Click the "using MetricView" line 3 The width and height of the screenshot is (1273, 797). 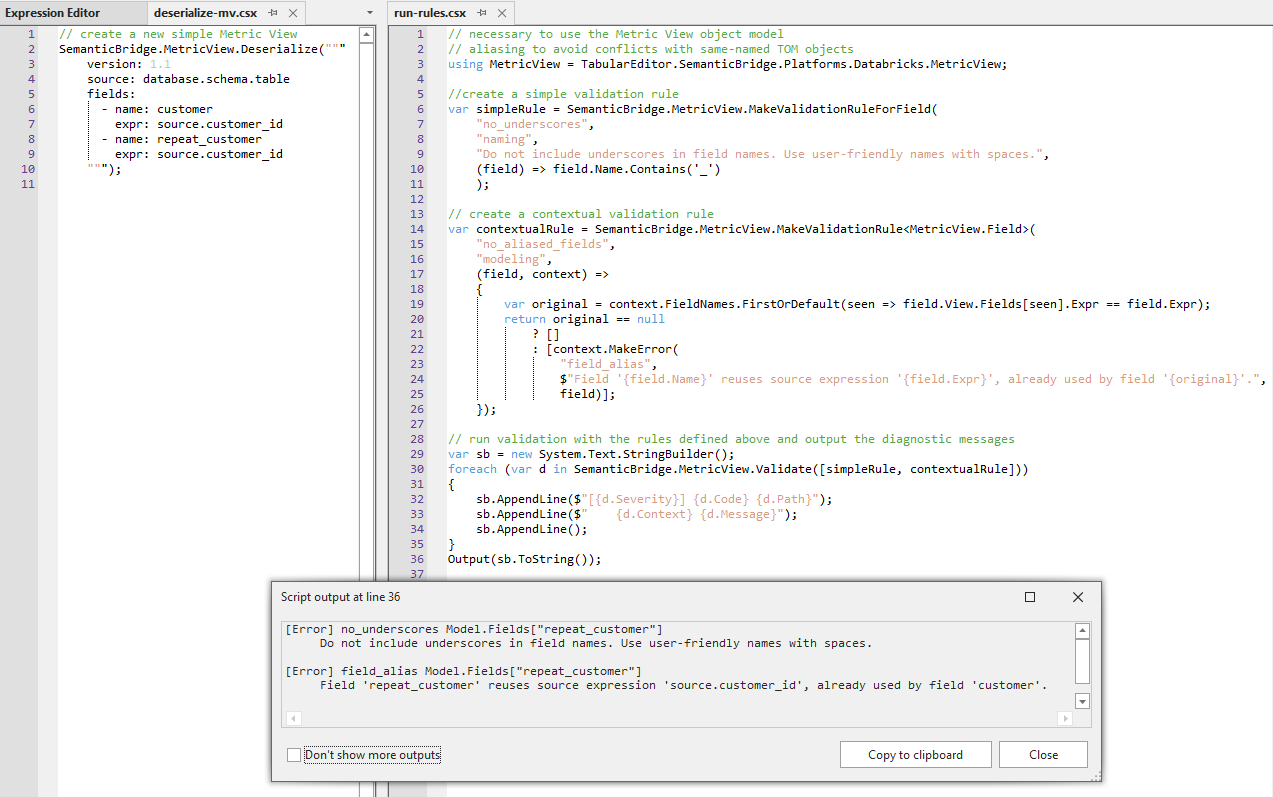(x=727, y=64)
